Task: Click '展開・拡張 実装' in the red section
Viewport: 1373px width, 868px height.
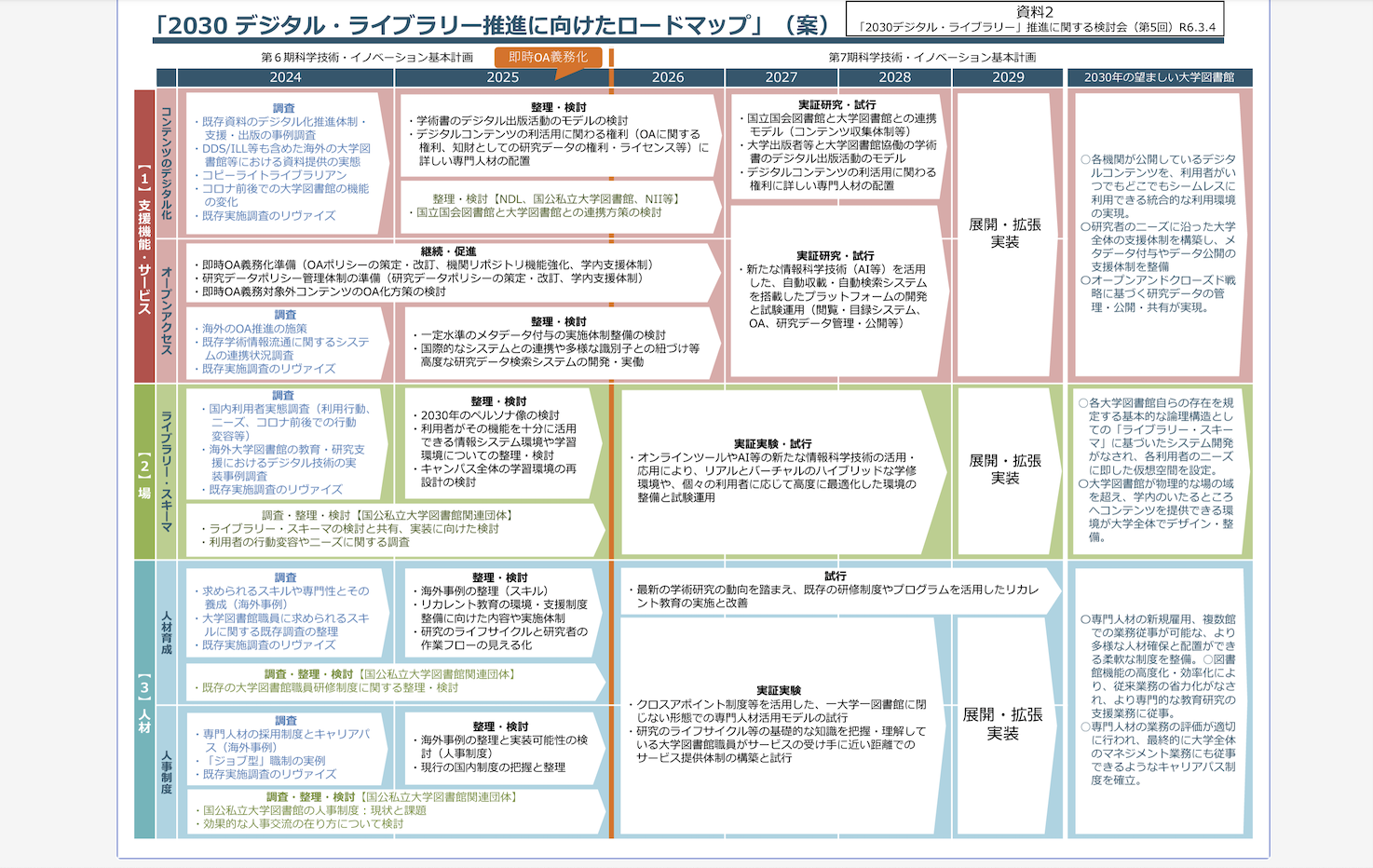Action: [x=1005, y=233]
